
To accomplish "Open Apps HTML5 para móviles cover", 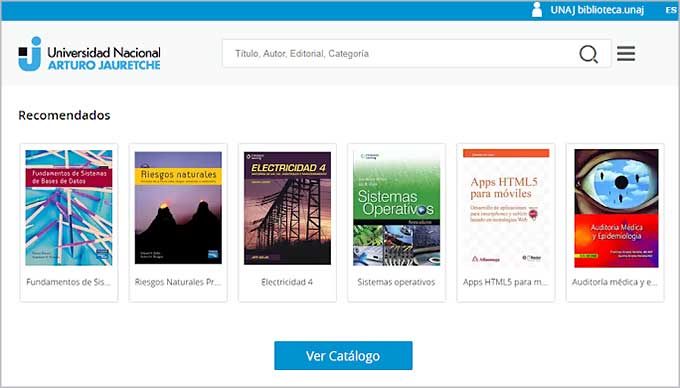I will coord(506,208).
